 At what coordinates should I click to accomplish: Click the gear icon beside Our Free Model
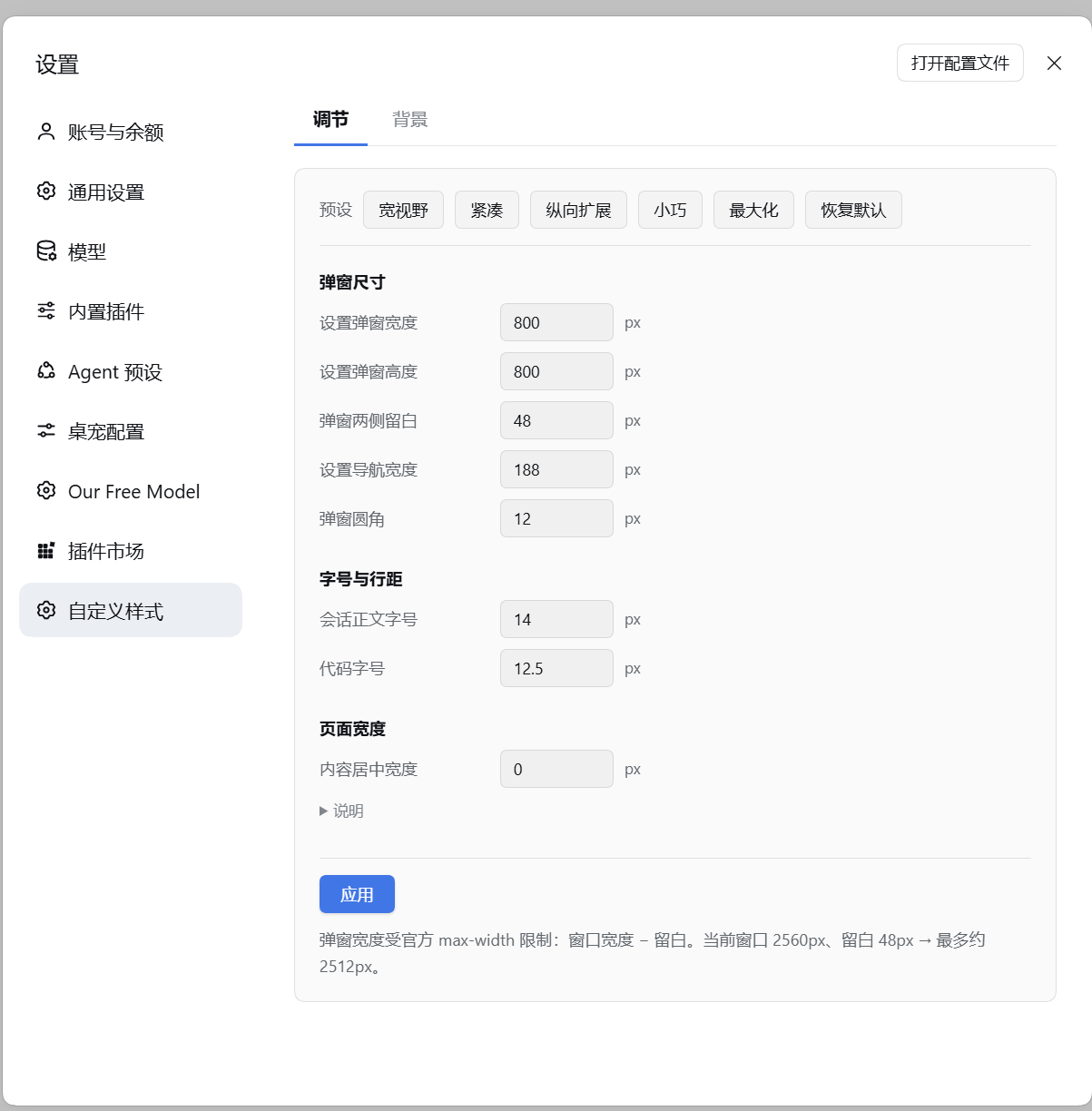[46, 491]
